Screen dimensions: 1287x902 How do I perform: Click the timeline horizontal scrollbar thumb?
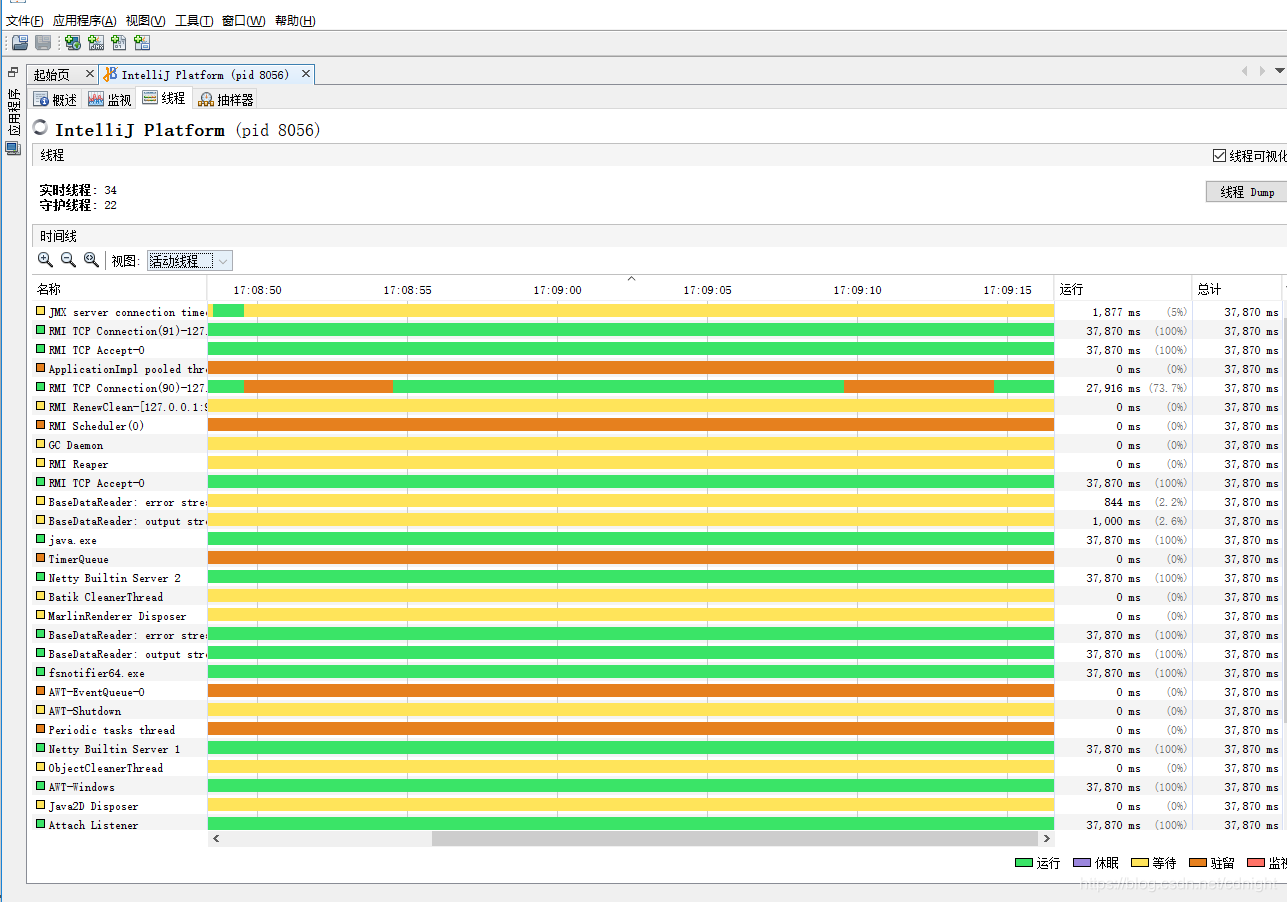point(735,839)
